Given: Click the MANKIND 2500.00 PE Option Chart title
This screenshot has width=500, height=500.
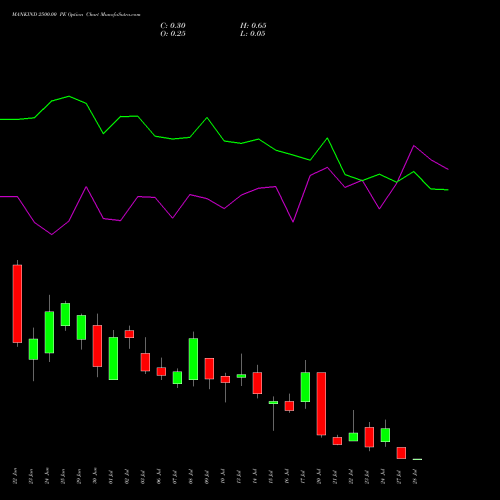Looking at the screenshot, I should [76, 15].
